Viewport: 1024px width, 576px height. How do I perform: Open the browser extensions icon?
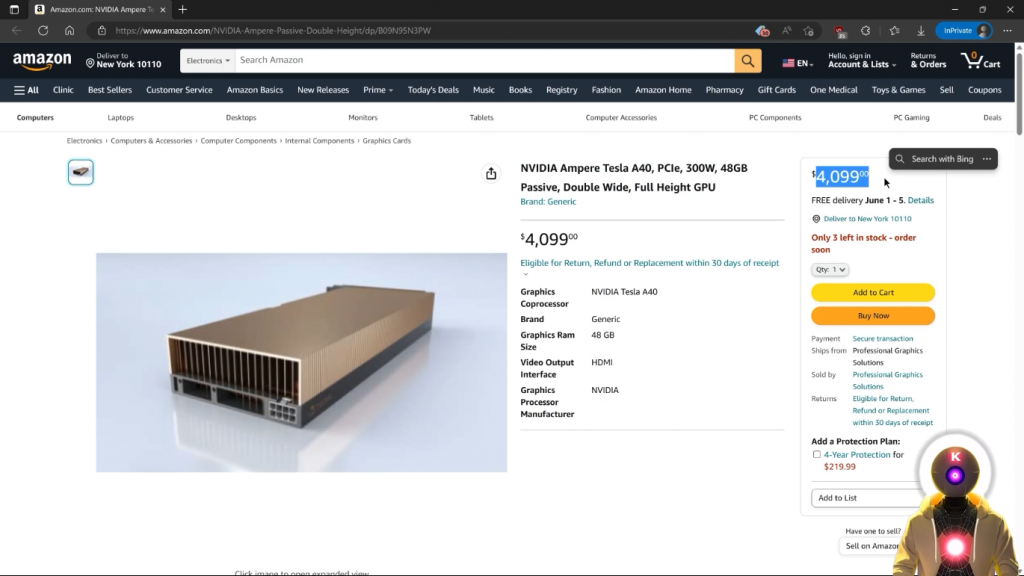[x=865, y=31]
